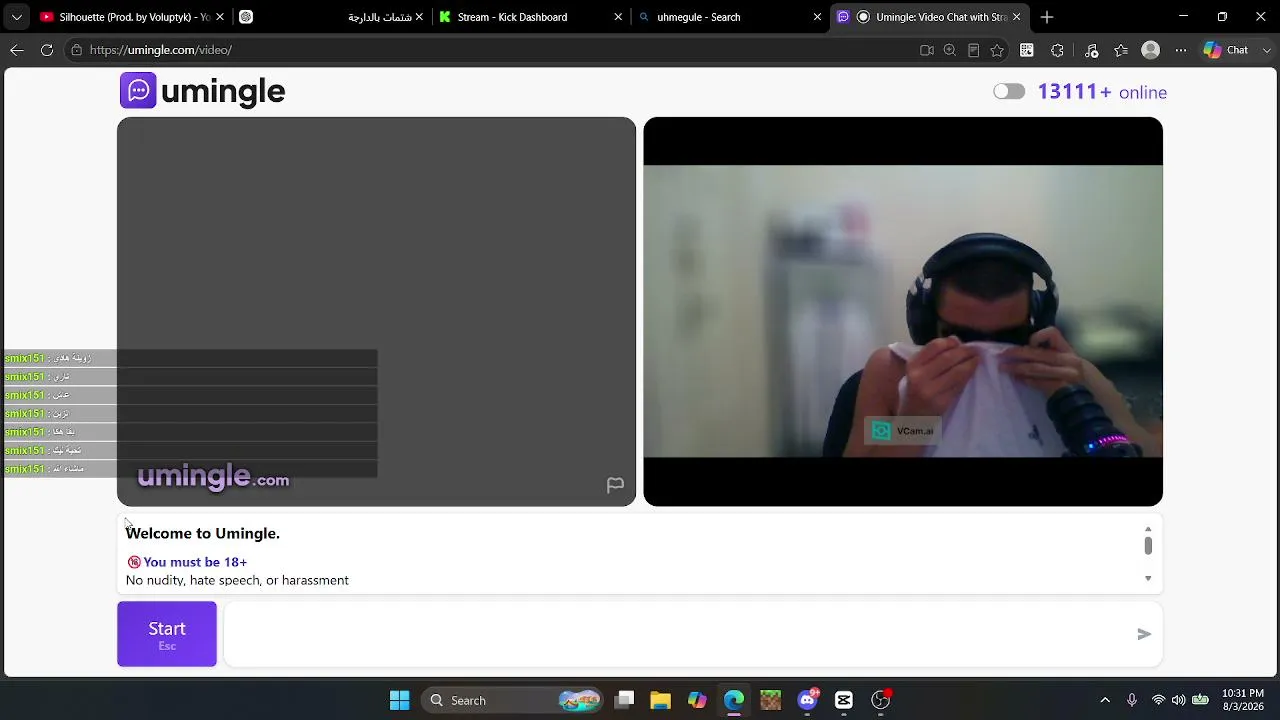
Task: Open a new browser tab
Action: click(1047, 17)
